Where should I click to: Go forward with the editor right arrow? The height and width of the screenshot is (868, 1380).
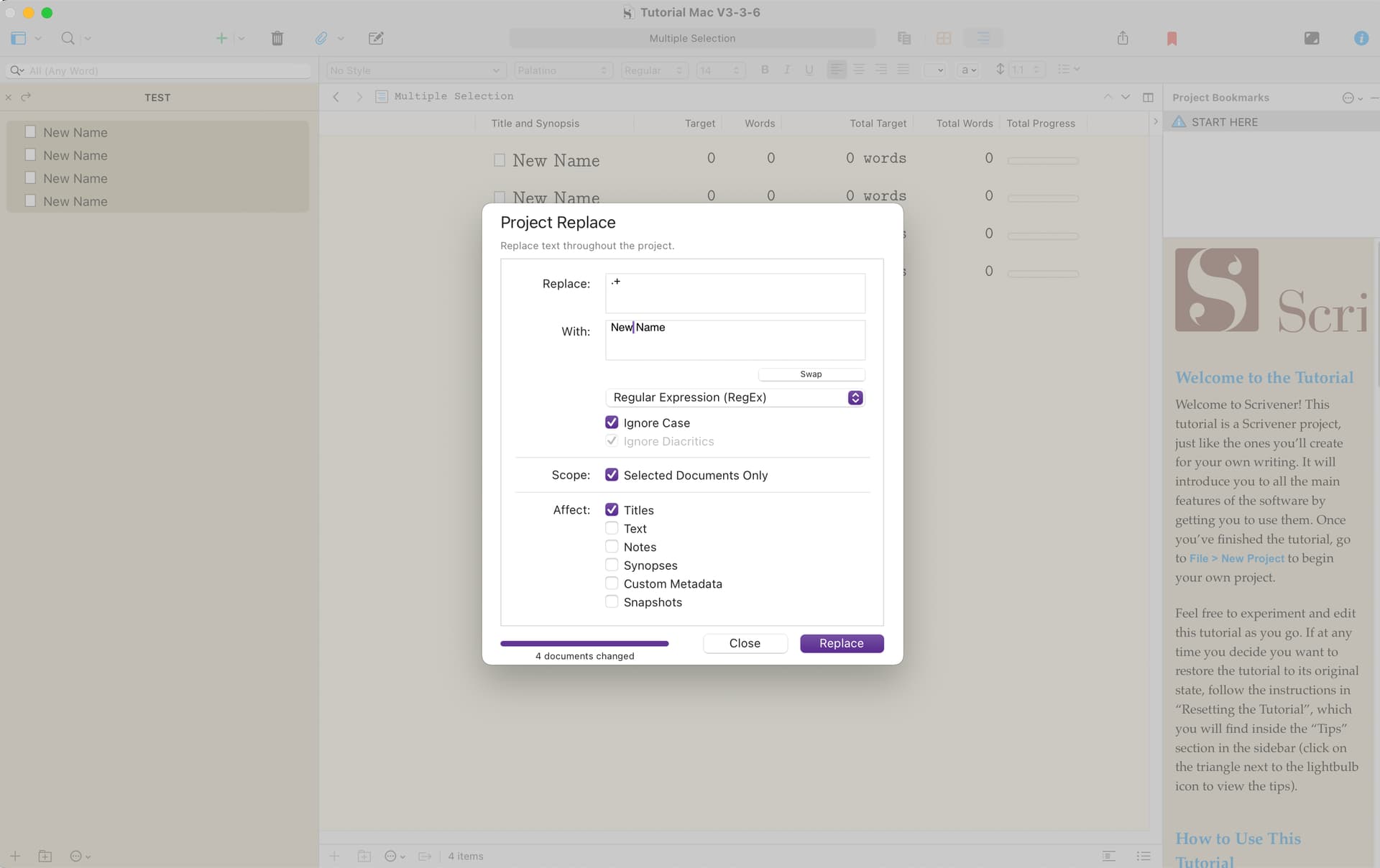[x=359, y=96]
